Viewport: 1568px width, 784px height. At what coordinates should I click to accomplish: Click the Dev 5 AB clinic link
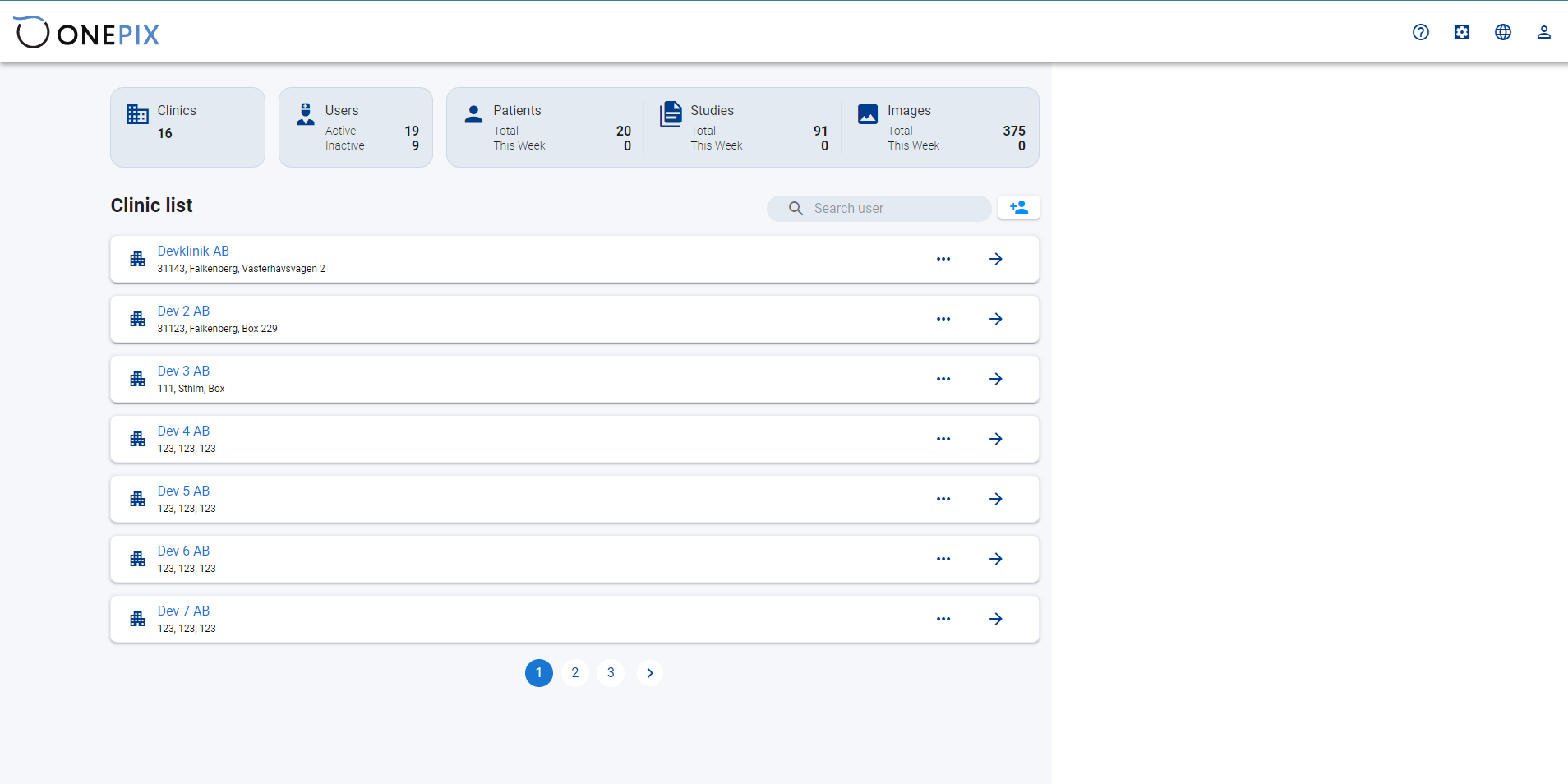coord(183,491)
